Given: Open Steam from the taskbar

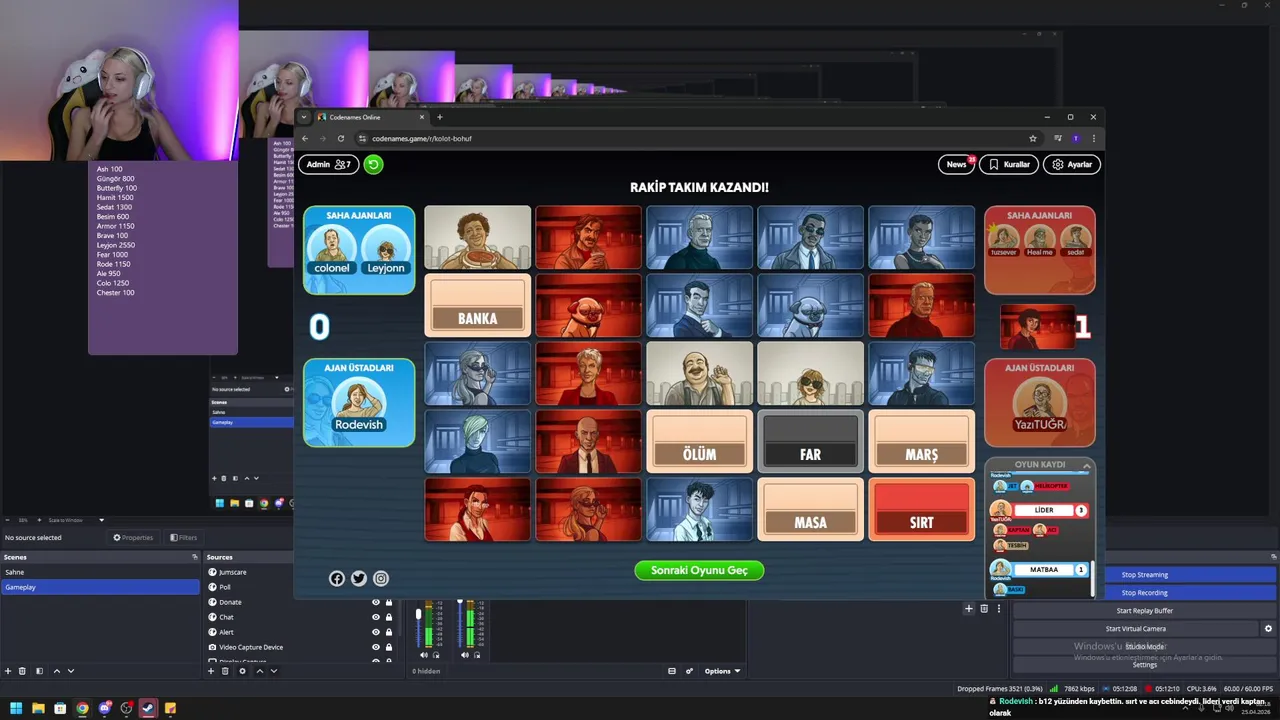Looking at the screenshot, I should [x=148, y=708].
